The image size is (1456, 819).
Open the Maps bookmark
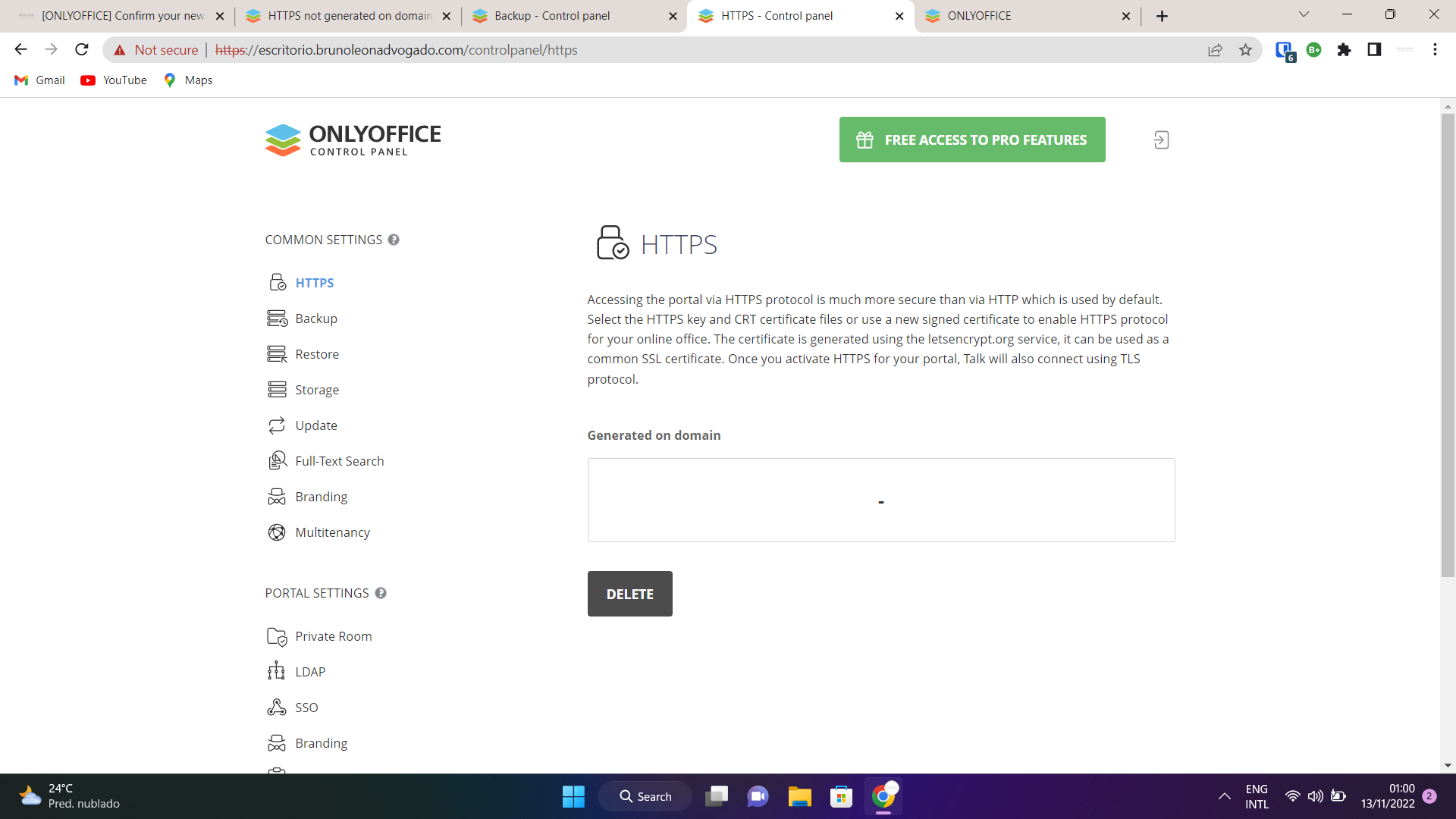click(188, 80)
